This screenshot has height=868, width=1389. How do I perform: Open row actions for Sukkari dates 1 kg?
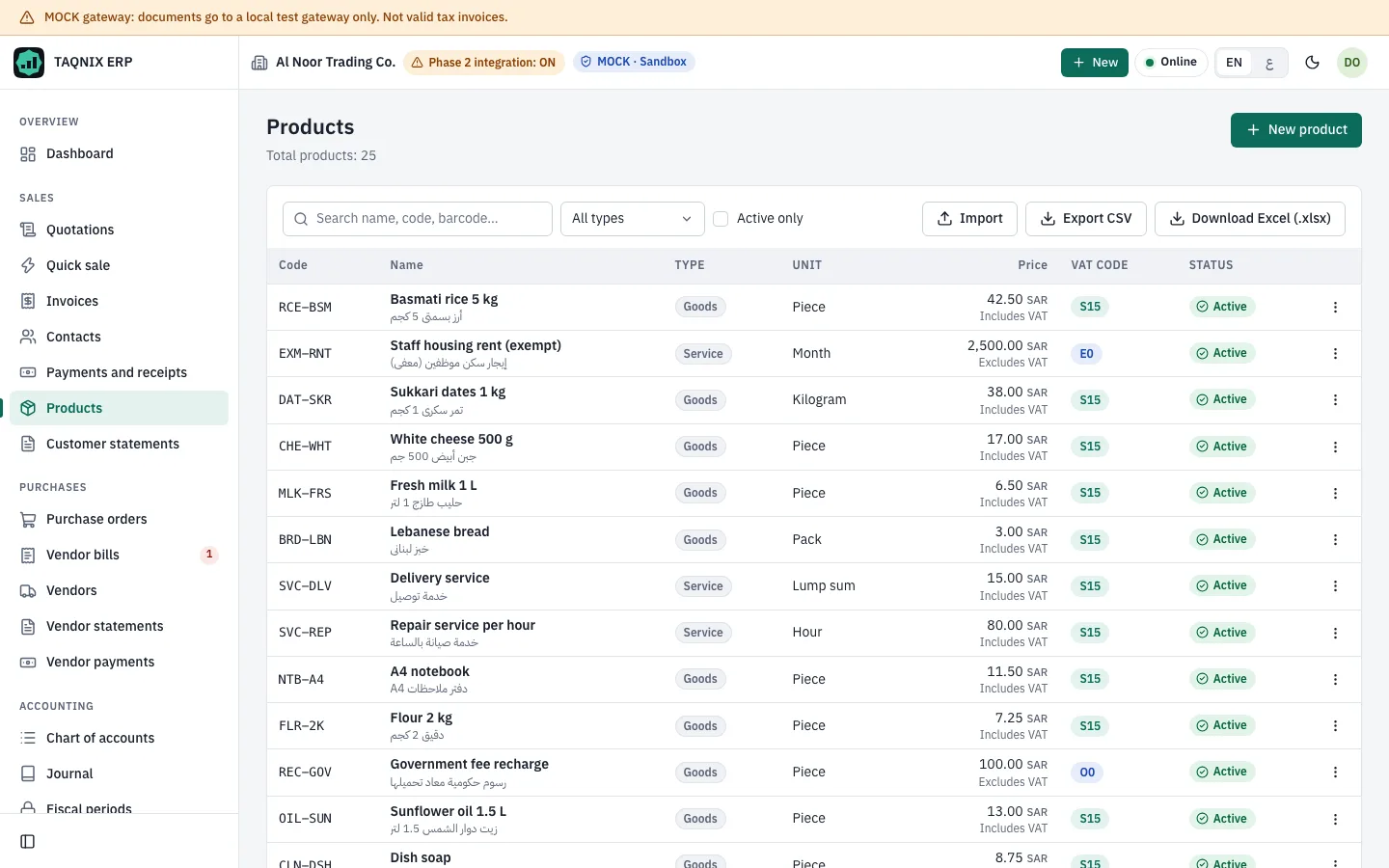coord(1335,400)
